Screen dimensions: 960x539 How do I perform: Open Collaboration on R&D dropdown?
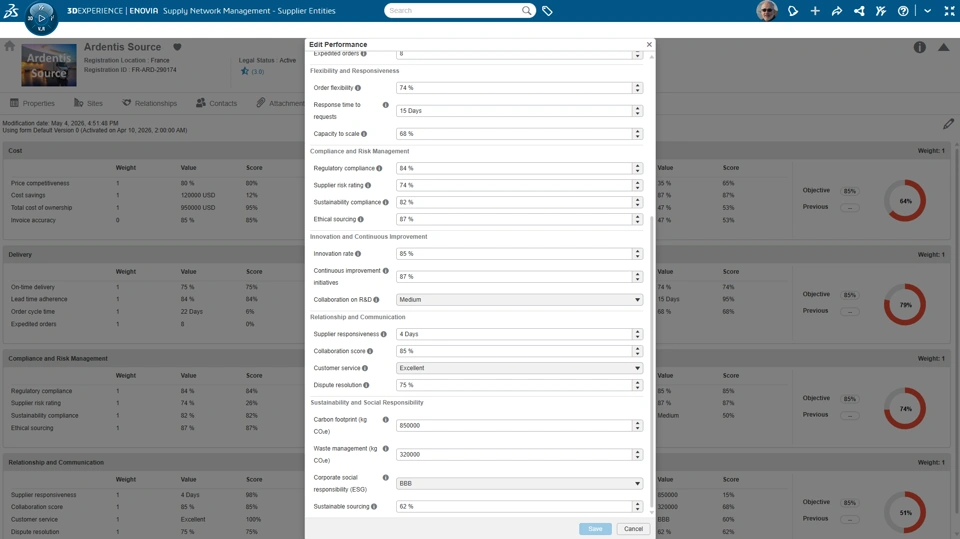(x=519, y=300)
